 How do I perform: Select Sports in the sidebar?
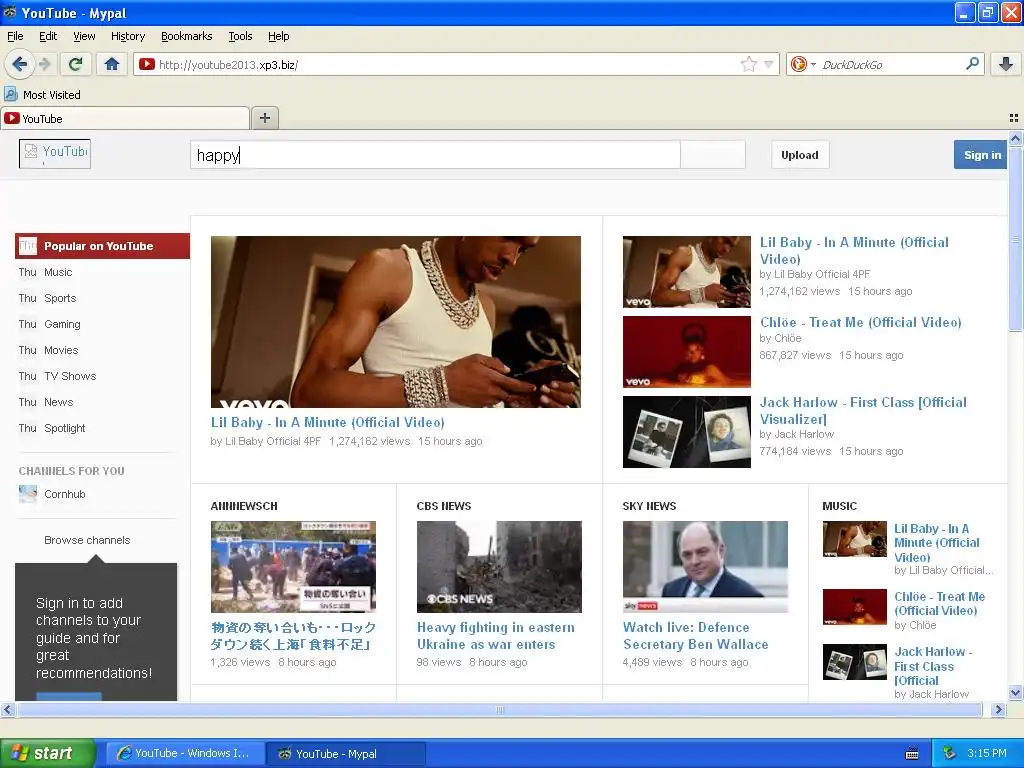(60, 298)
